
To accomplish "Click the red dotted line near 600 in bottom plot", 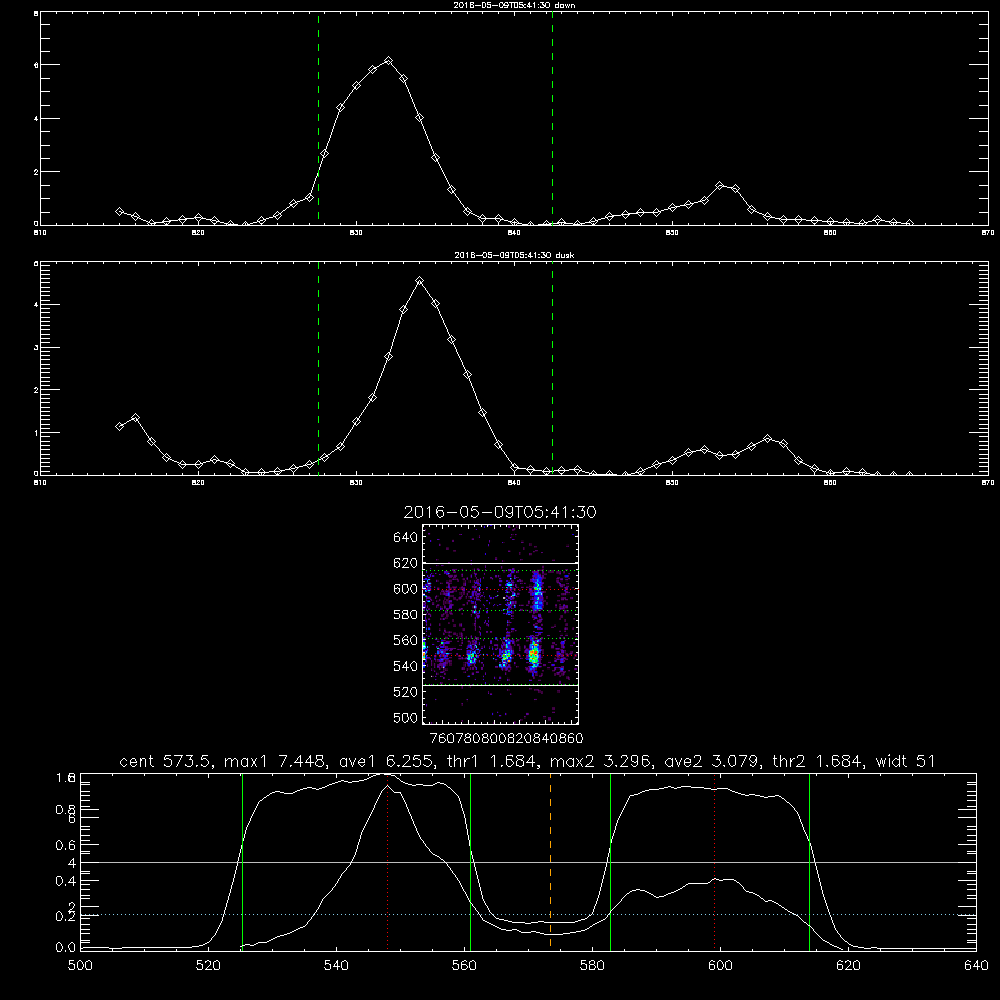I will [x=714, y=862].
